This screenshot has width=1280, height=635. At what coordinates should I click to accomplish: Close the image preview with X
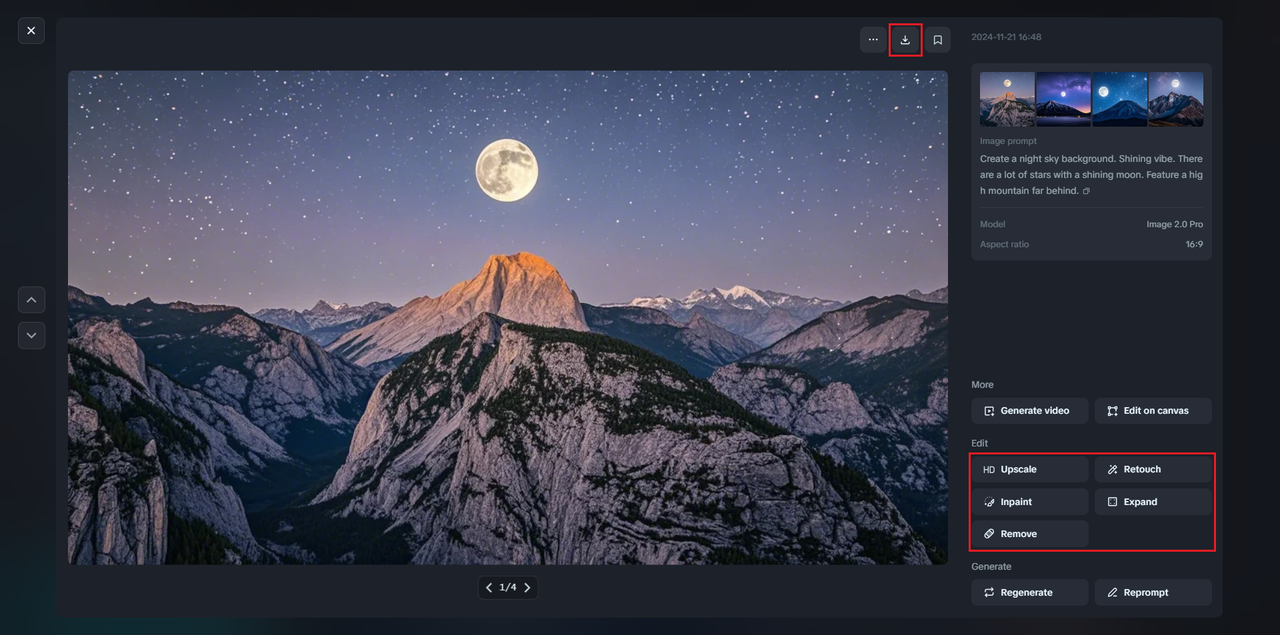31,31
